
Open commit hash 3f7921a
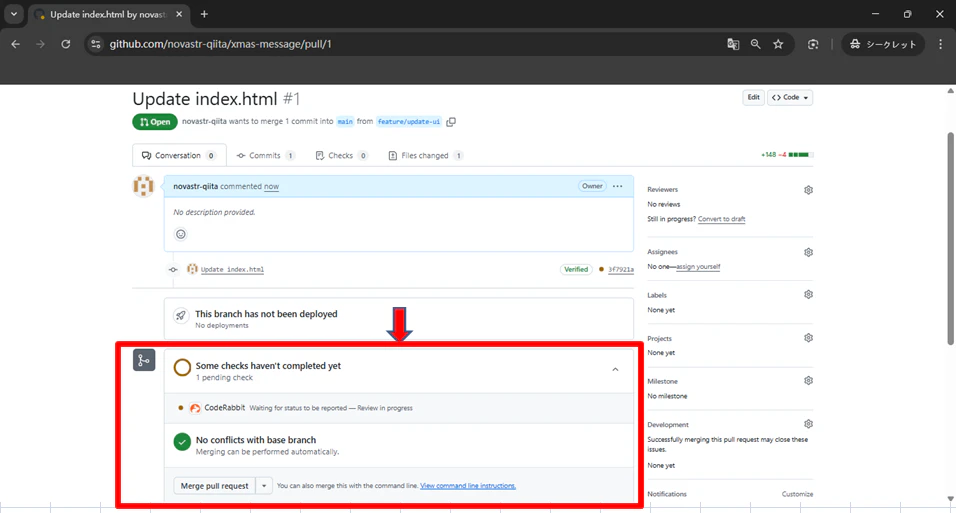621,270
